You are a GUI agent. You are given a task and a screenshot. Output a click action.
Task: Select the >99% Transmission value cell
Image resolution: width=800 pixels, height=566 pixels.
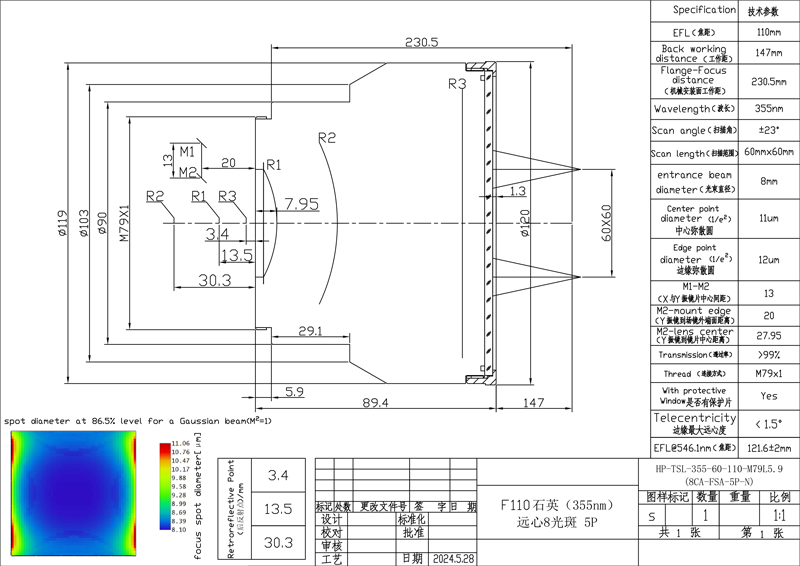pos(767,354)
